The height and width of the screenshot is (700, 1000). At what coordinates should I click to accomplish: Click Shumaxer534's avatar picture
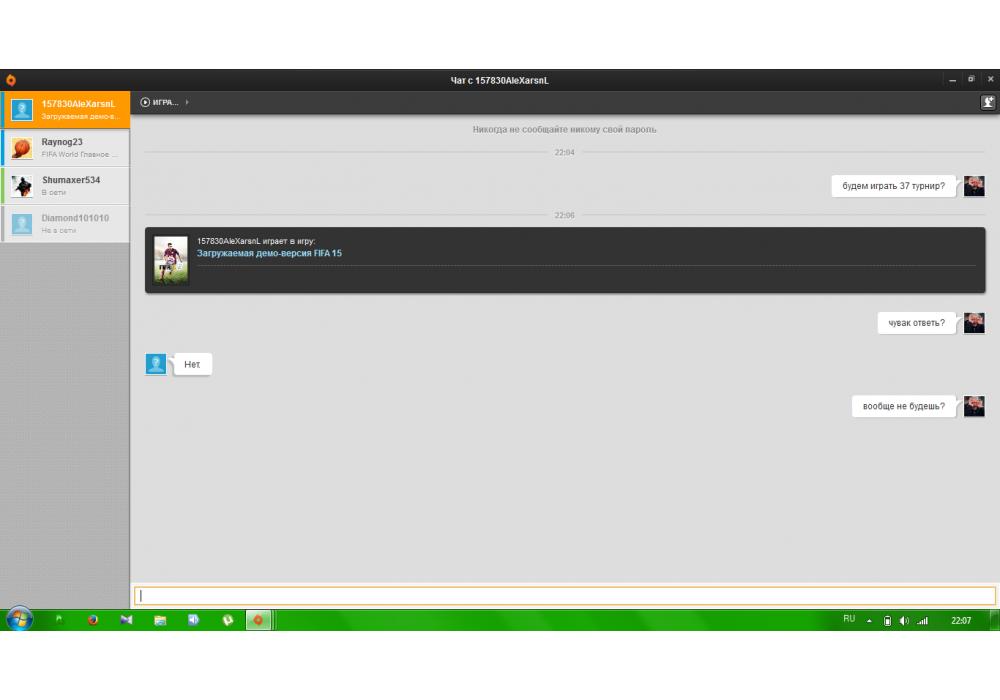coord(22,186)
